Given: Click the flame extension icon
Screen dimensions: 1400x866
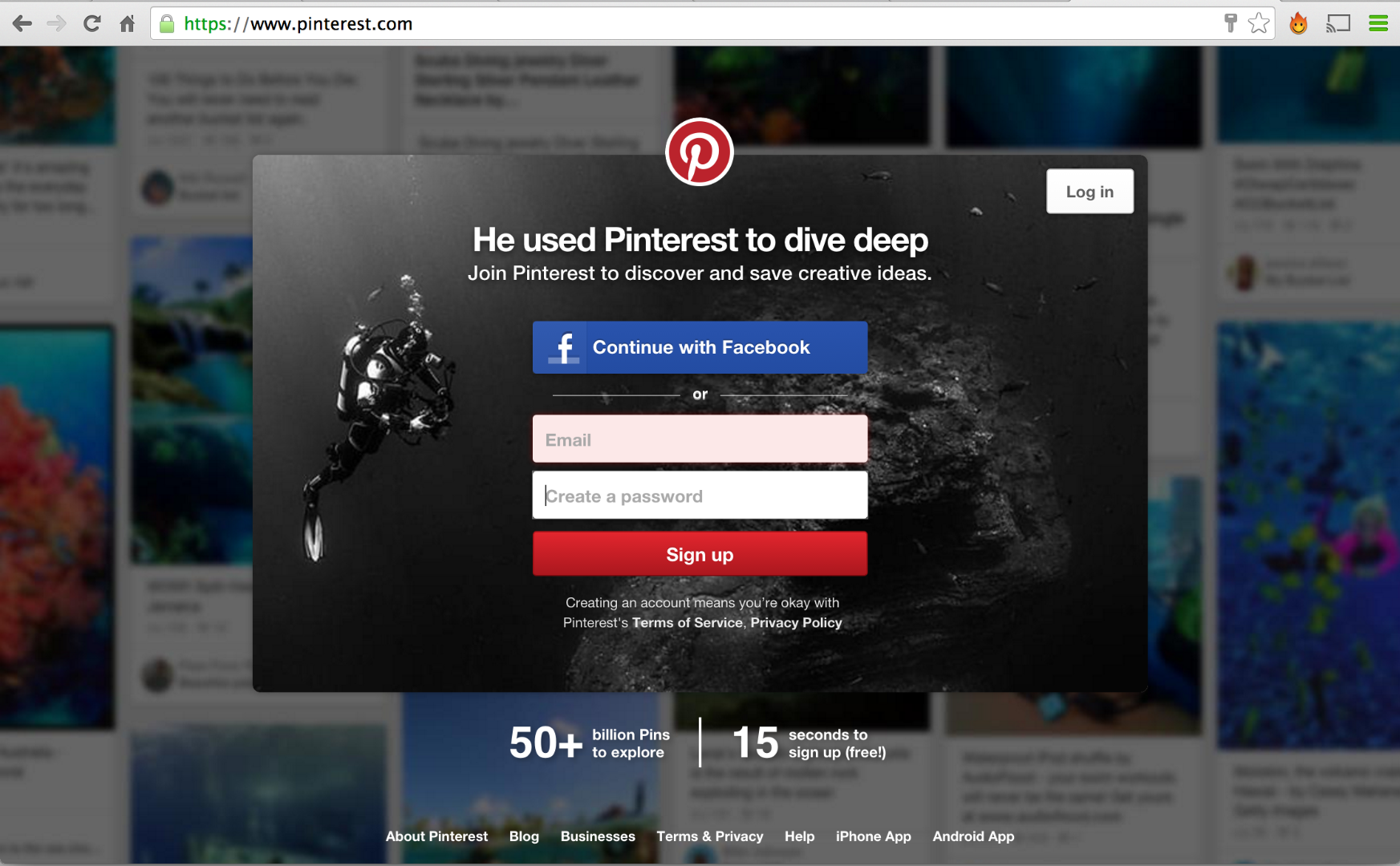Looking at the screenshot, I should (1298, 23).
